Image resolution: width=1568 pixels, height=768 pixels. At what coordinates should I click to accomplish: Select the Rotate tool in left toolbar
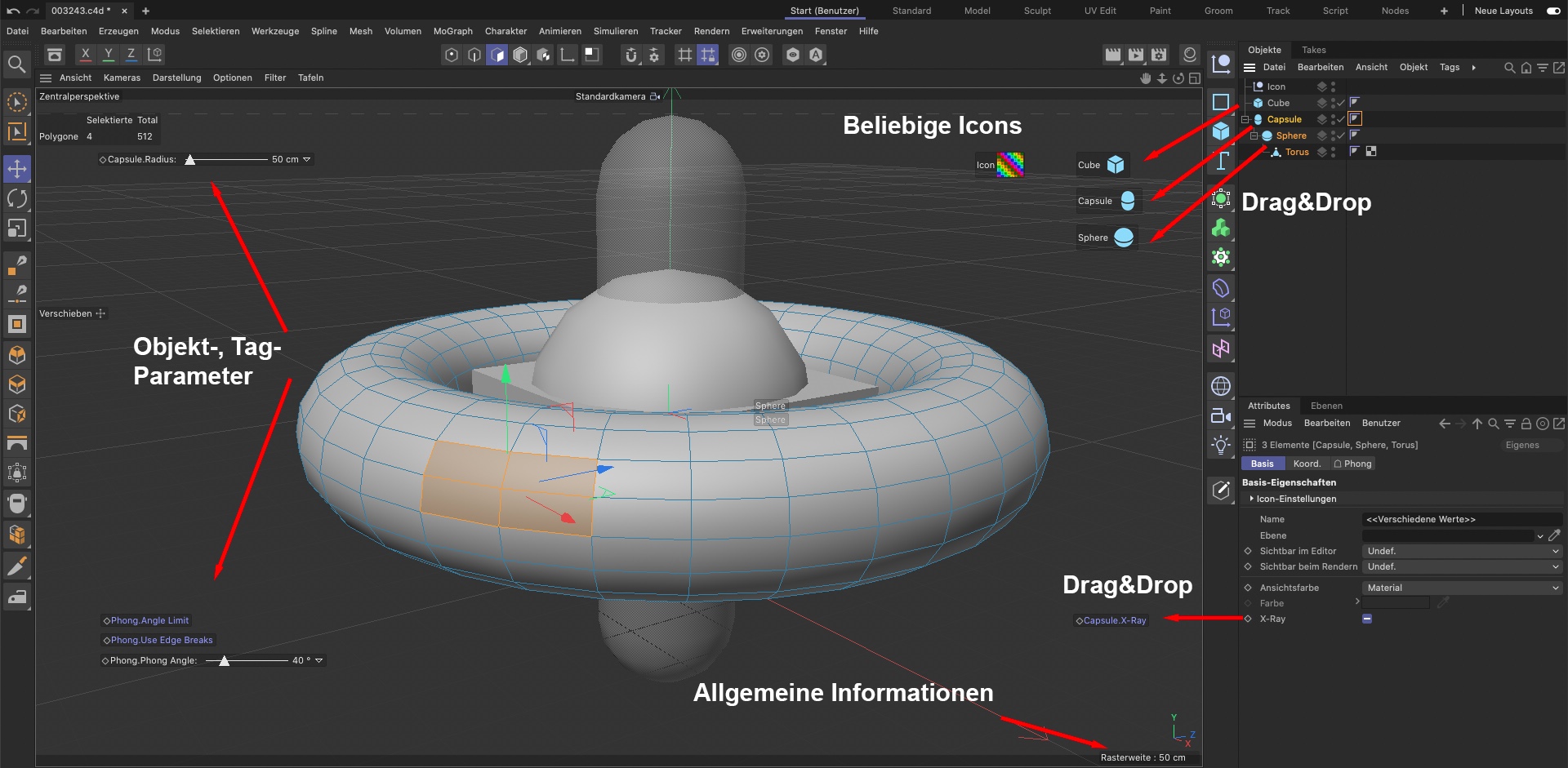[17, 198]
